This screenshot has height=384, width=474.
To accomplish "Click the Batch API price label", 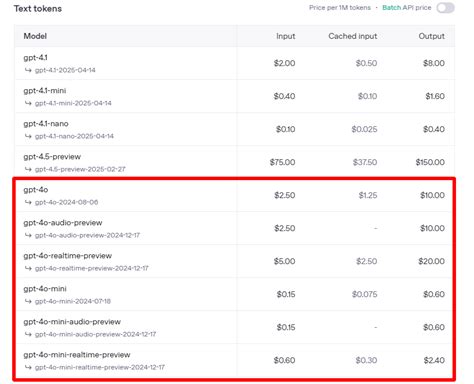I will tap(407, 8).
